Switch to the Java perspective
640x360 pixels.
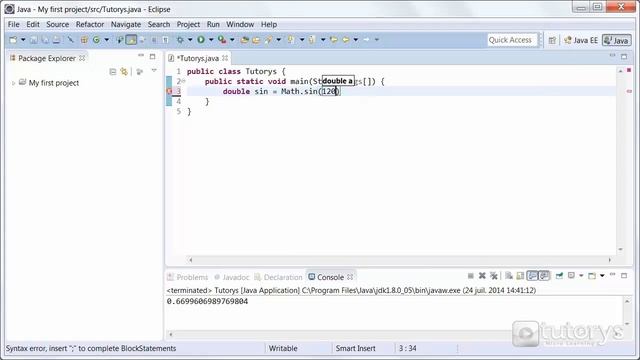(617, 40)
